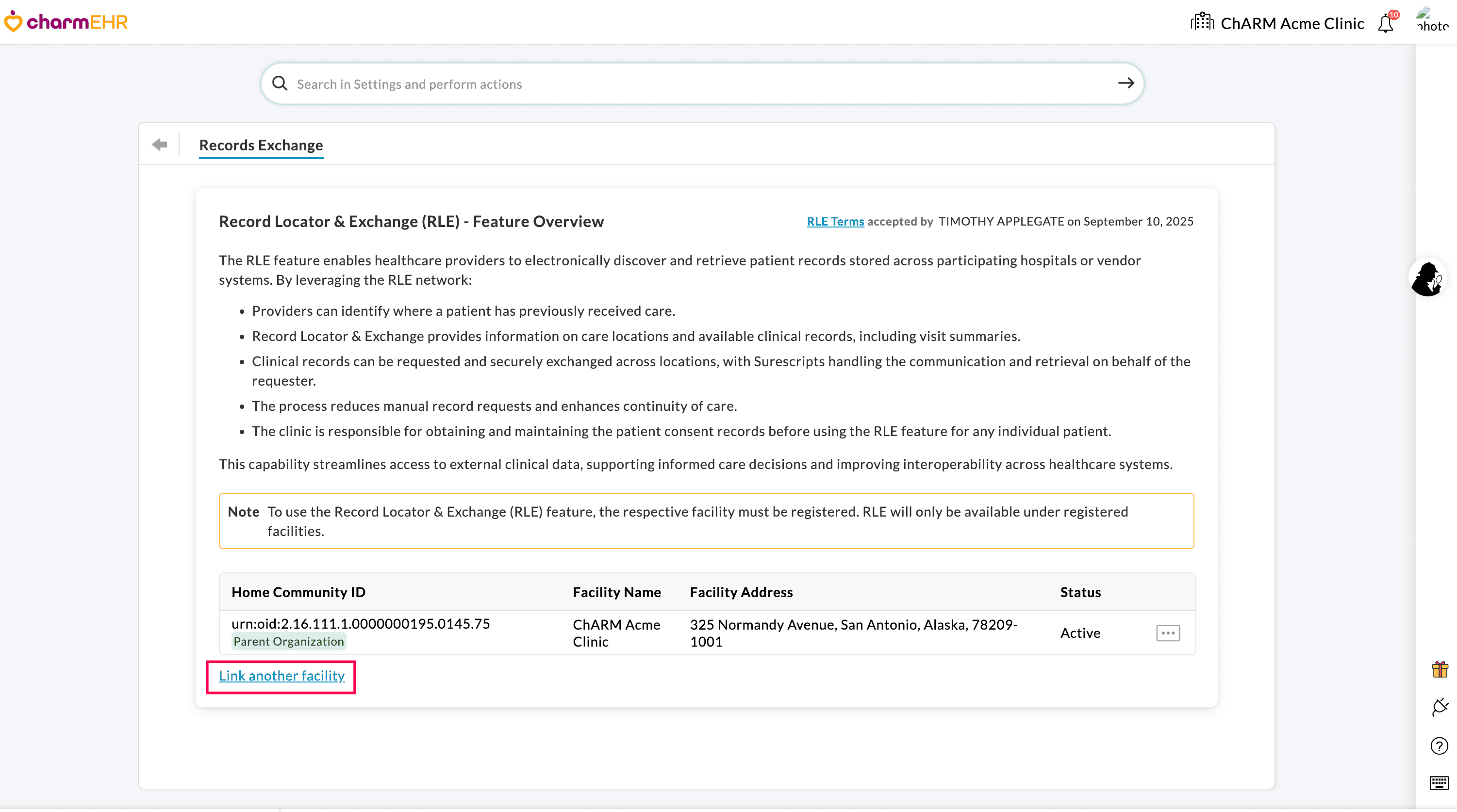Click the magnifier search icon
Viewport: 1457px width, 812px height.
(x=280, y=84)
